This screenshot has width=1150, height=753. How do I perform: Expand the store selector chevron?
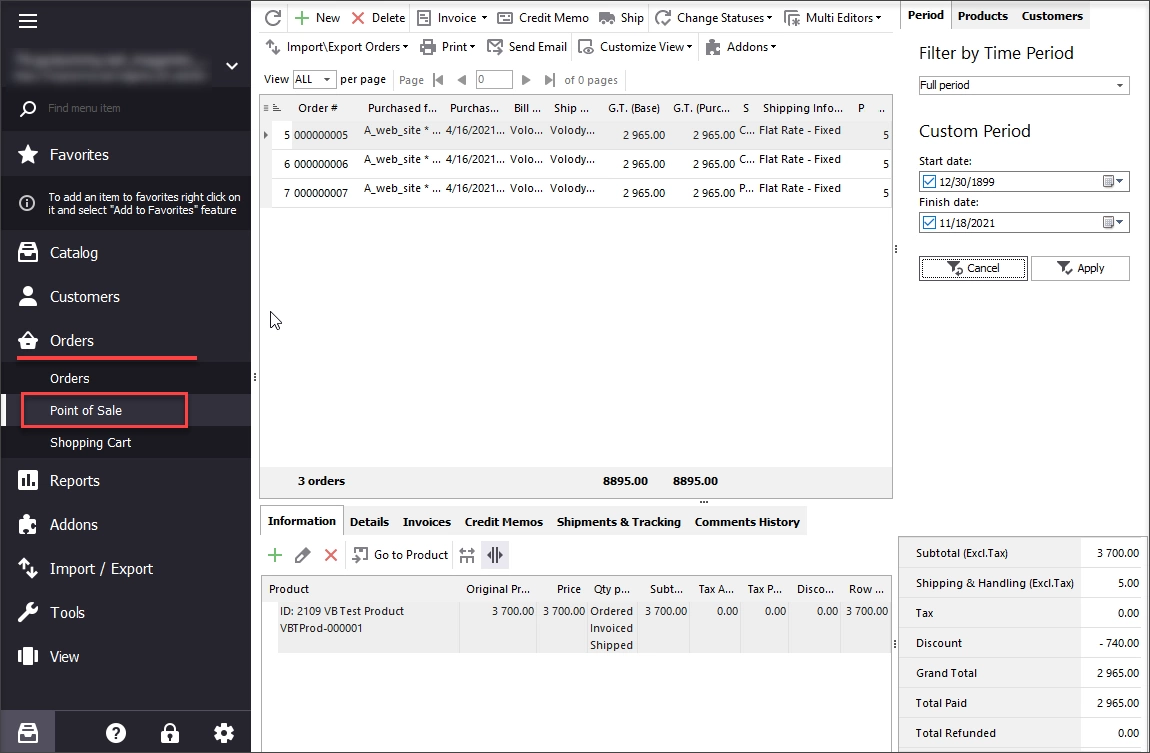232,66
